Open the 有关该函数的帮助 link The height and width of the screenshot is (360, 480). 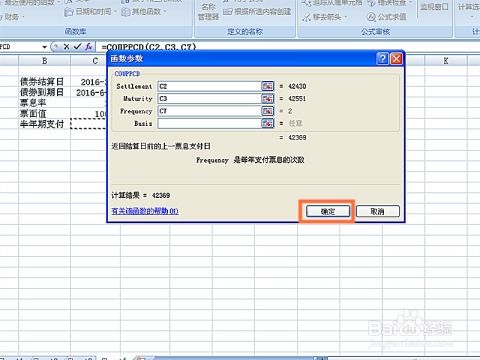(145, 211)
